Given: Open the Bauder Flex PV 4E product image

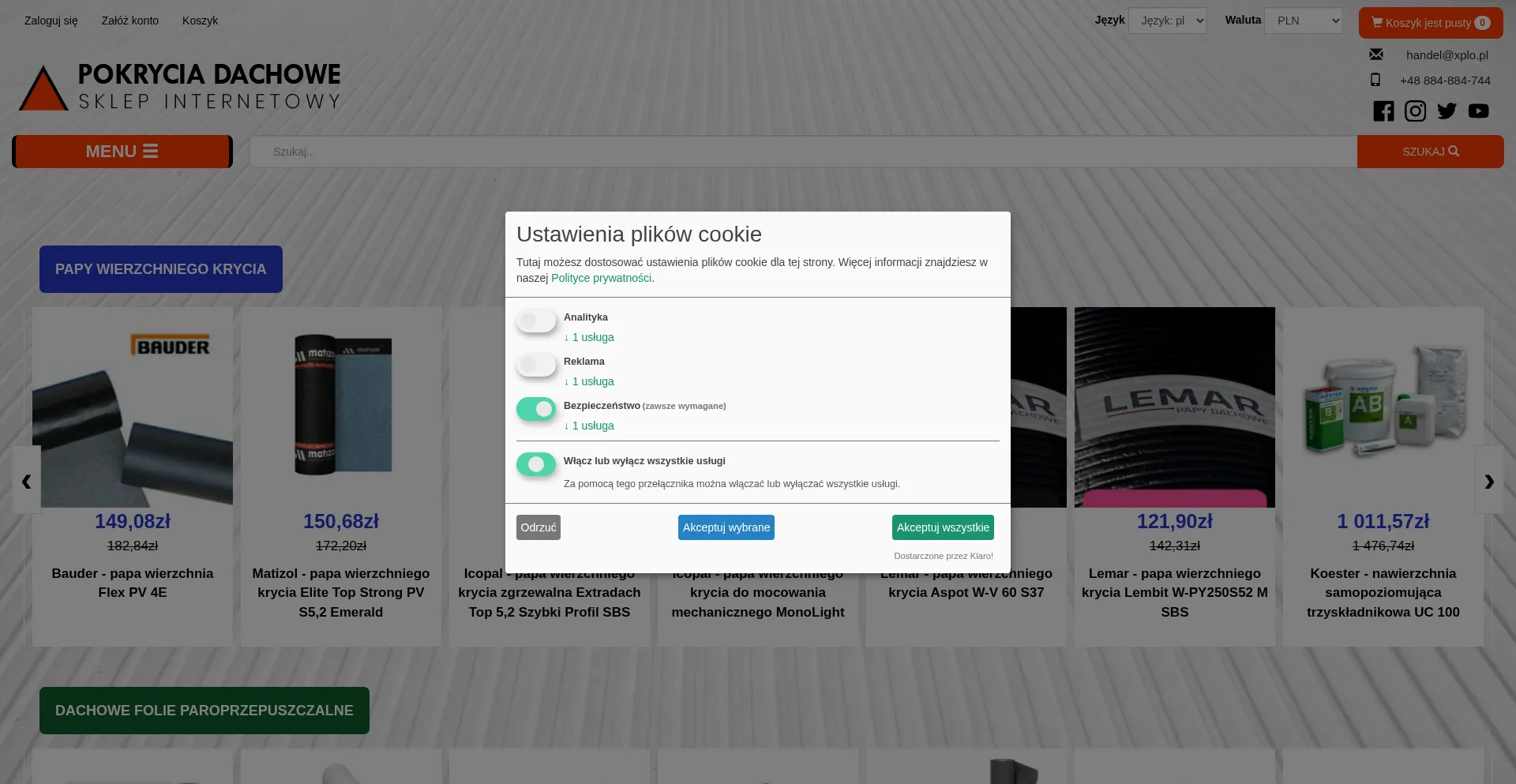Looking at the screenshot, I should [x=133, y=407].
